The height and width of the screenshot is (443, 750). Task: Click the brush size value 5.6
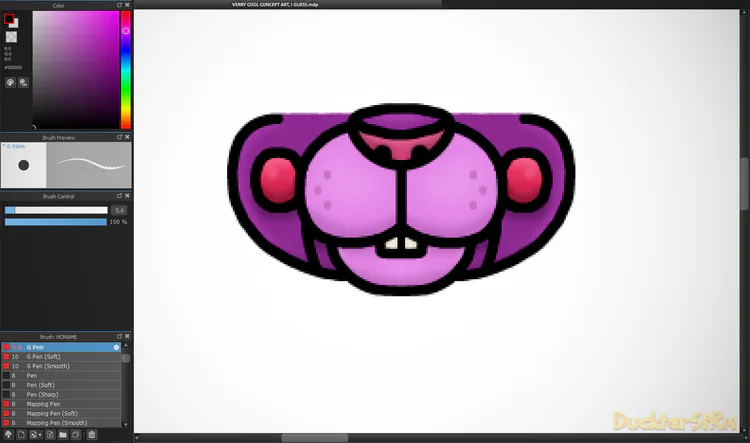pyautogui.click(x=120, y=210)
